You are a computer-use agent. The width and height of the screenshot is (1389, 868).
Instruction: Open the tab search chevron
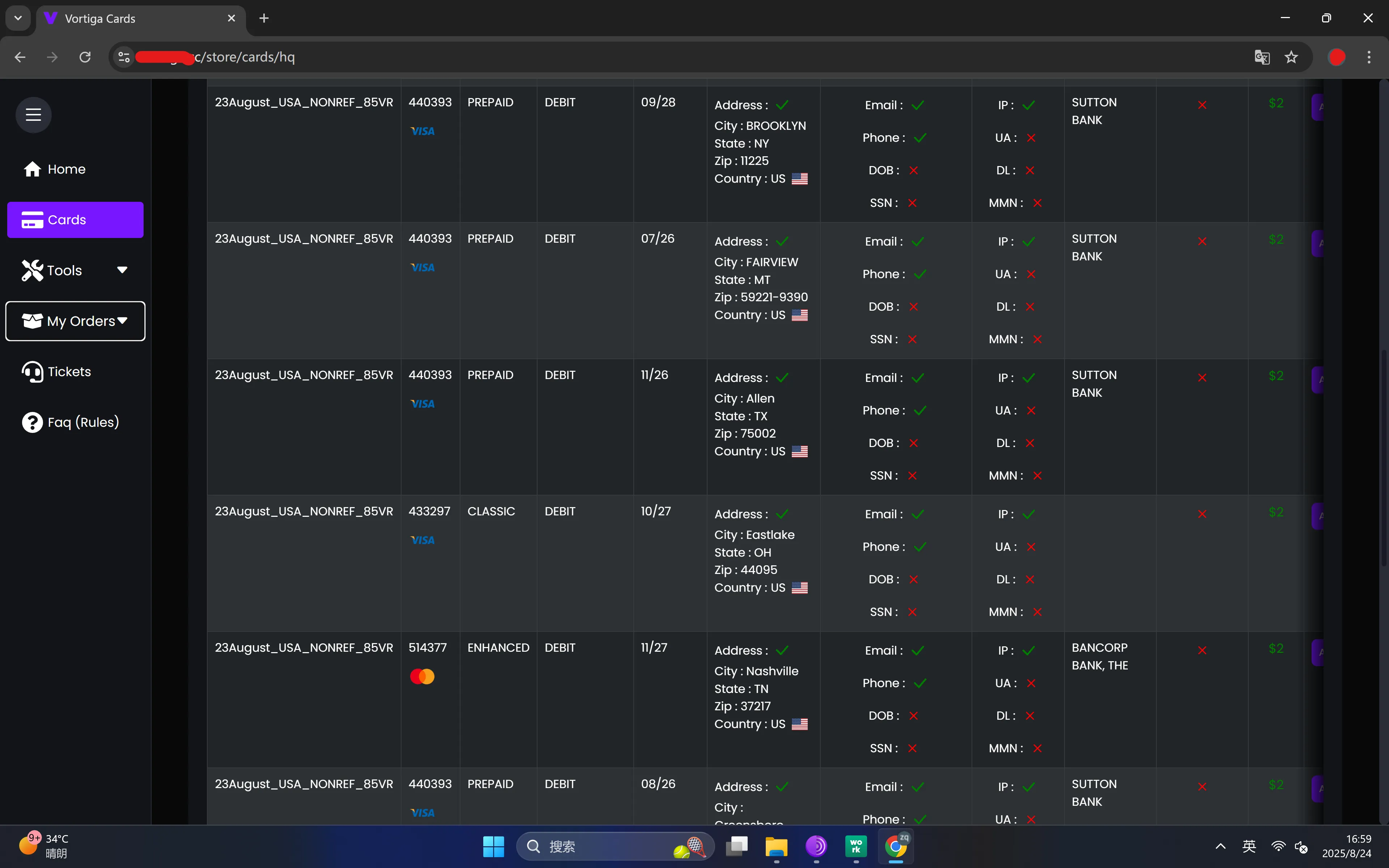(x=18, y=18)
